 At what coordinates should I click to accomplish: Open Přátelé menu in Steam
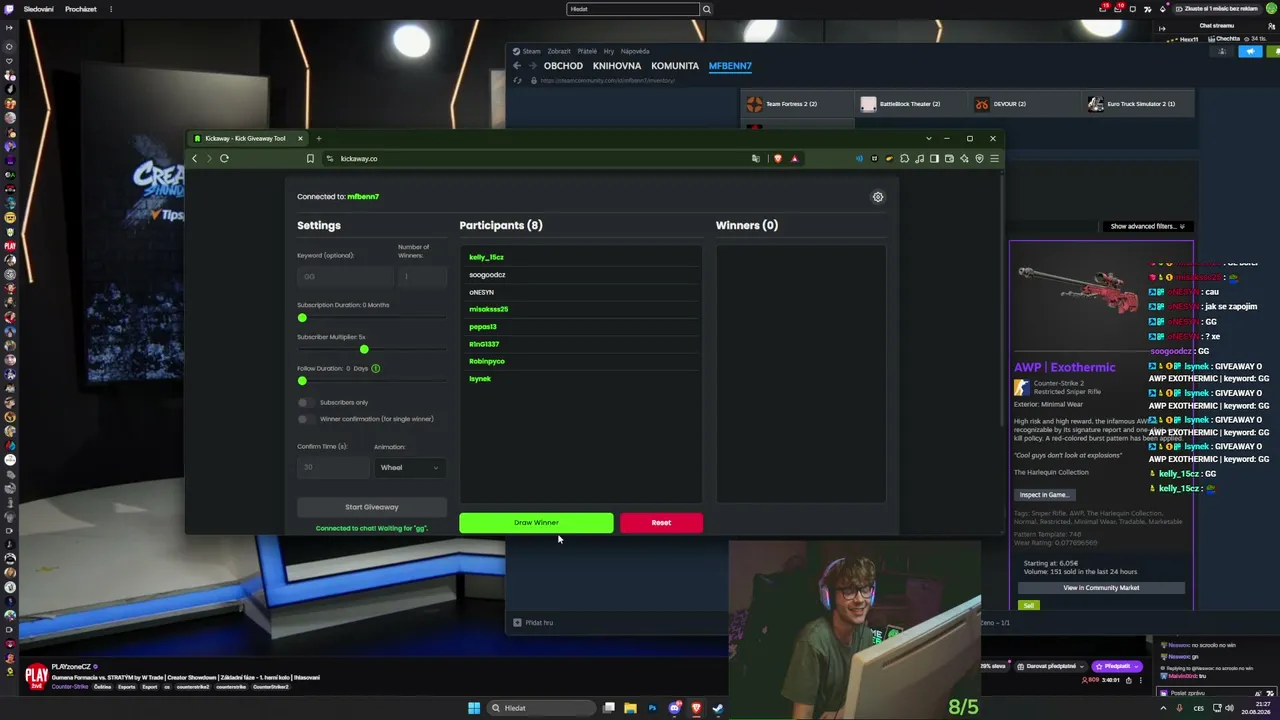coord(587,51)
